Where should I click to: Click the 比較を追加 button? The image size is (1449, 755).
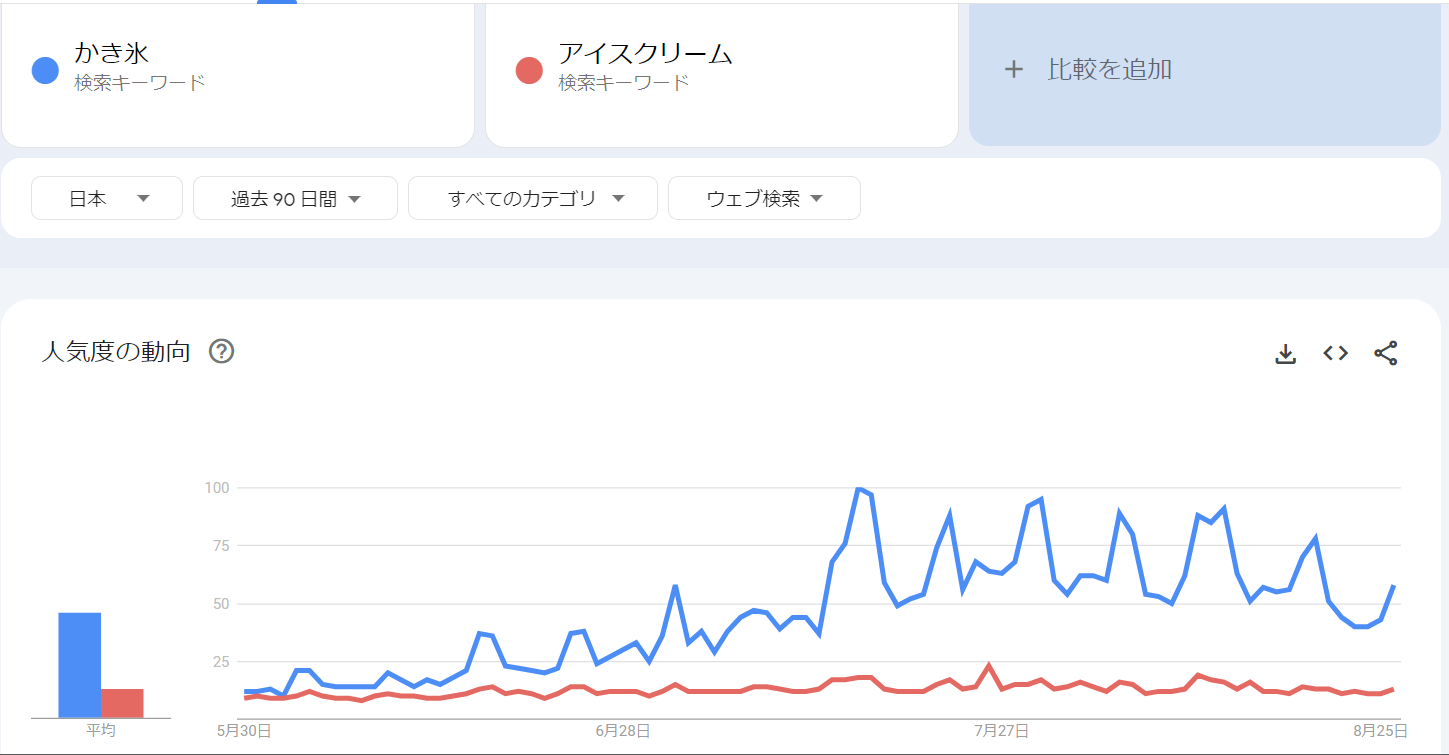click(x=1109, y=70)
